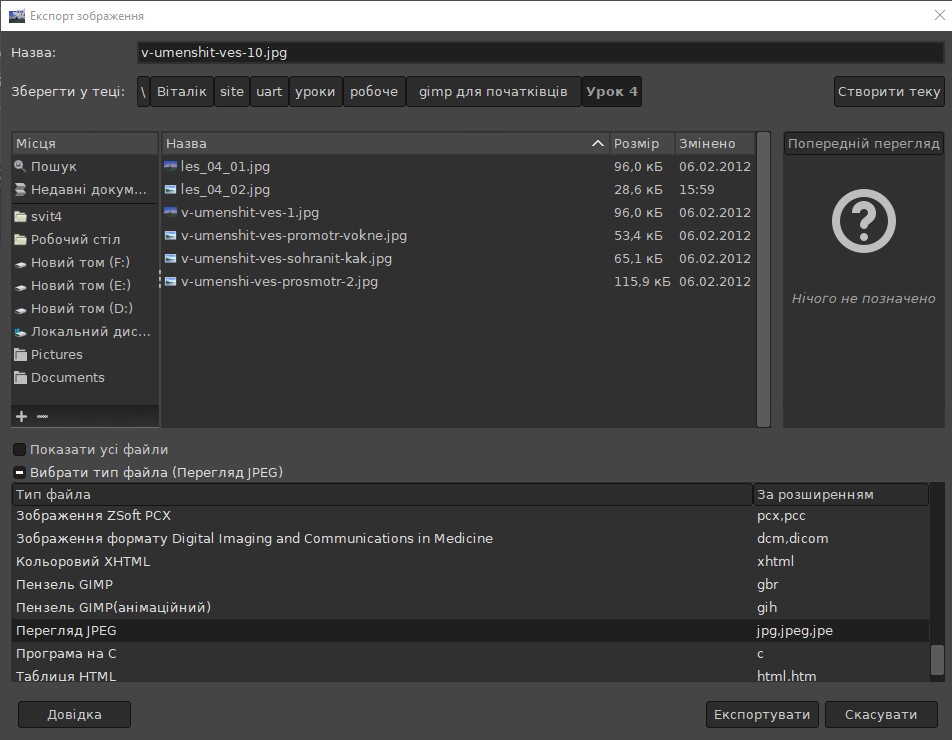Click the file icon of v-umenshit-ves-sohranit-kak.jpg
Screen dimensions: 952x740
click(171, 258)
